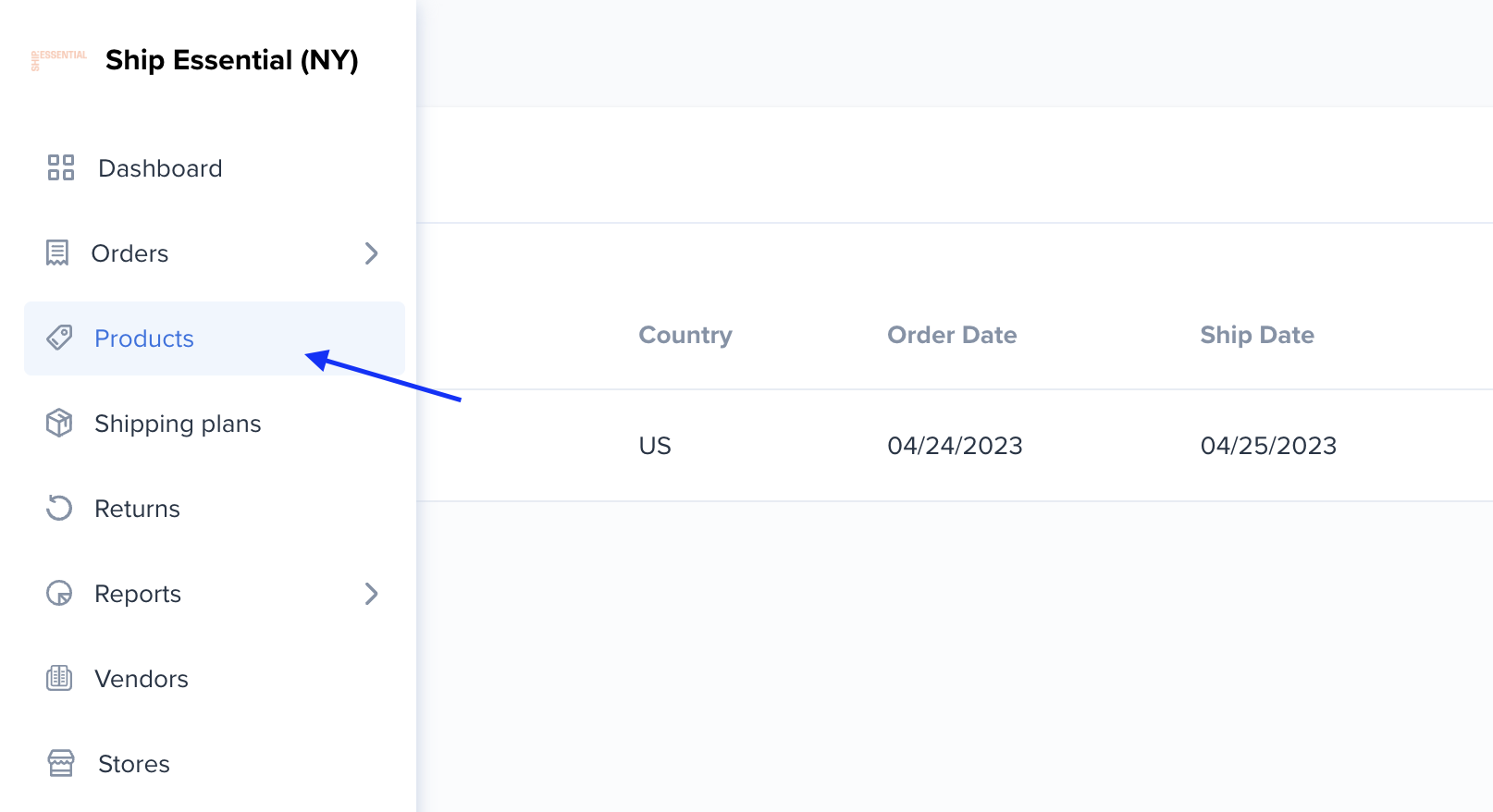The height and width of the screenshot is (812, 1493).
Task: Click the Products tag icon
Action: click(59, 338)
